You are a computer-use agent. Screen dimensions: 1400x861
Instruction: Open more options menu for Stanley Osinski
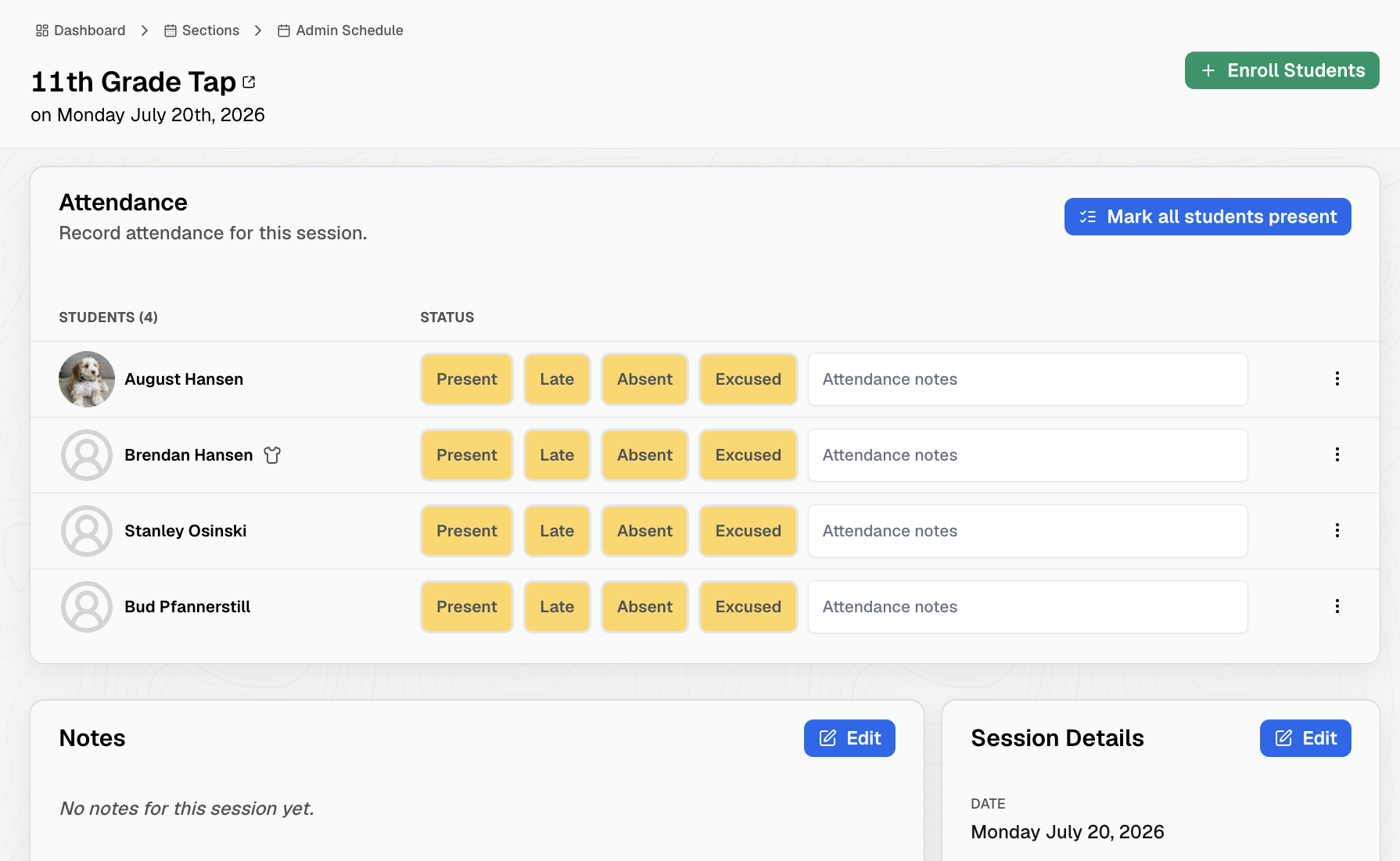1337,531
